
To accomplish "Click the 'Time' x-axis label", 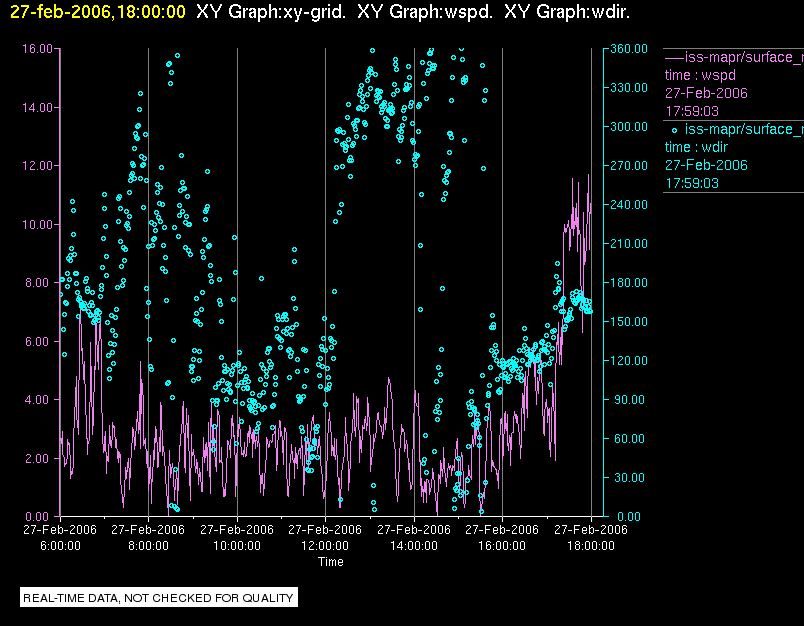I will pos(331,562).
